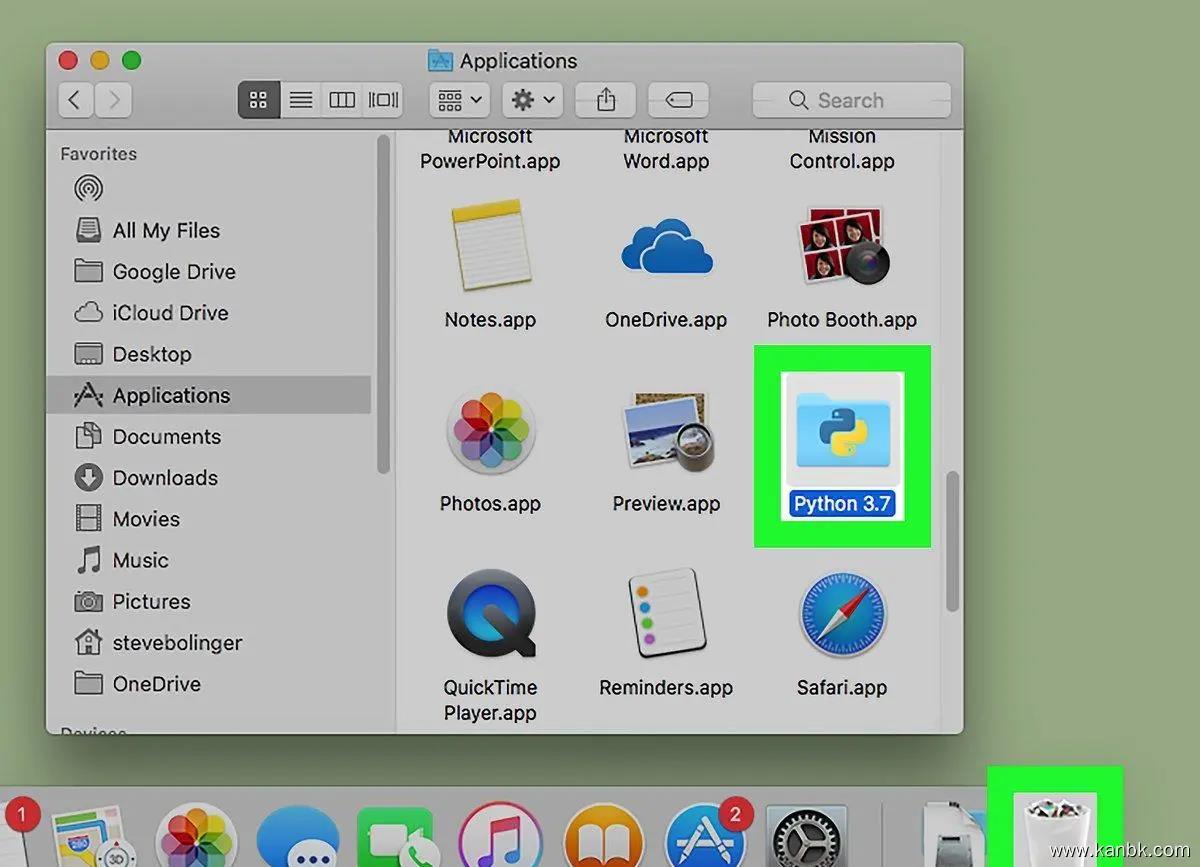The image size is (1200, 867).
Task: Click the Share toolbar button
Action: tap(606, 100)
